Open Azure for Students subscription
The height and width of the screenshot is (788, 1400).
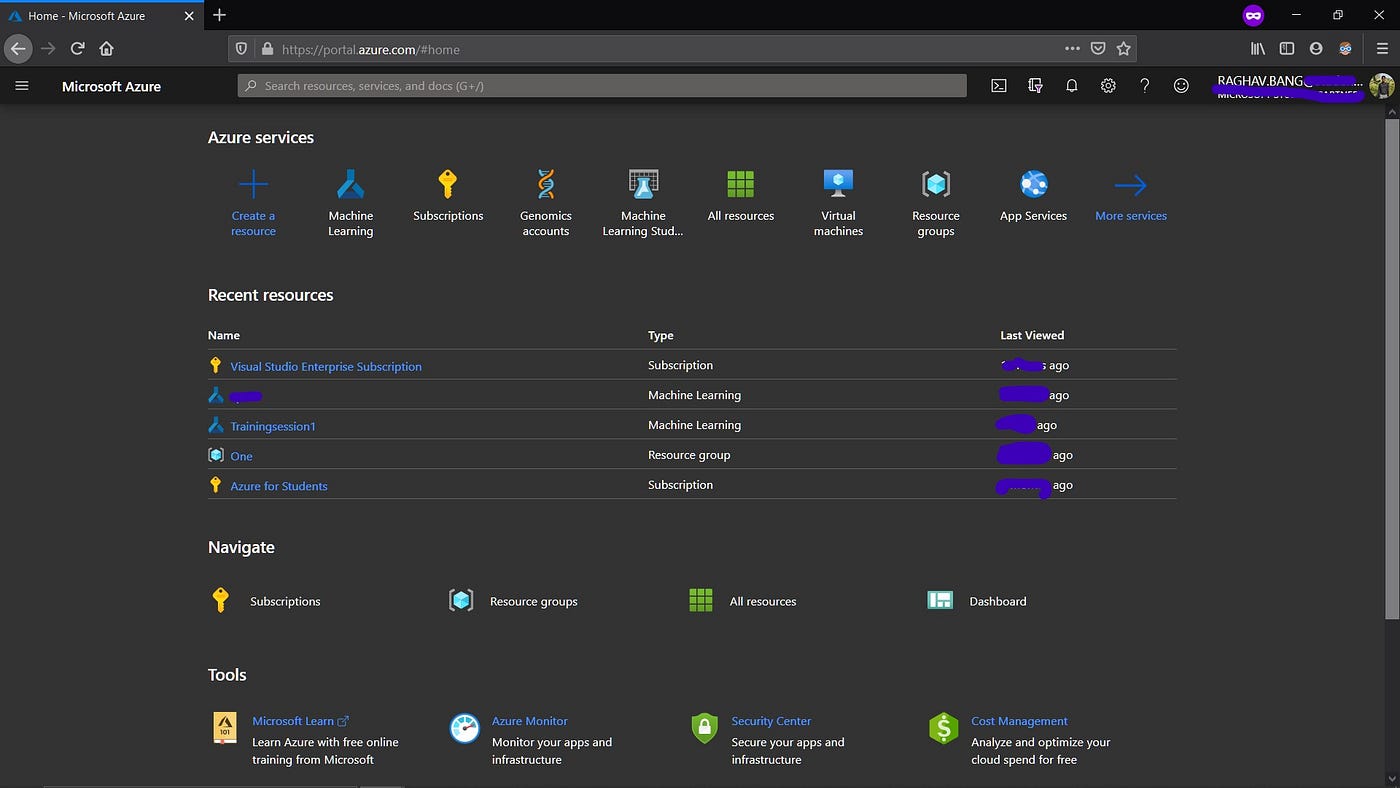tap(279, 486)
